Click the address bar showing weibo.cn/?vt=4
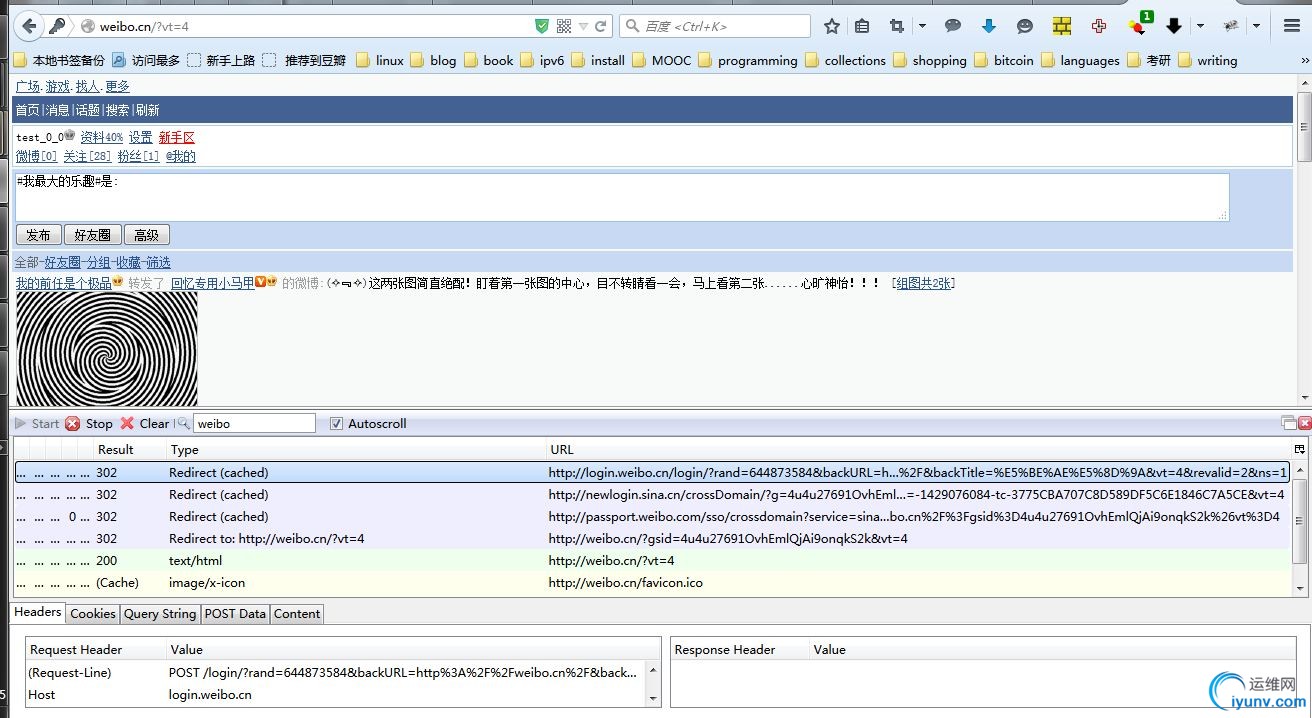The height and width of the screenshot is (718, 1312). 315,26
